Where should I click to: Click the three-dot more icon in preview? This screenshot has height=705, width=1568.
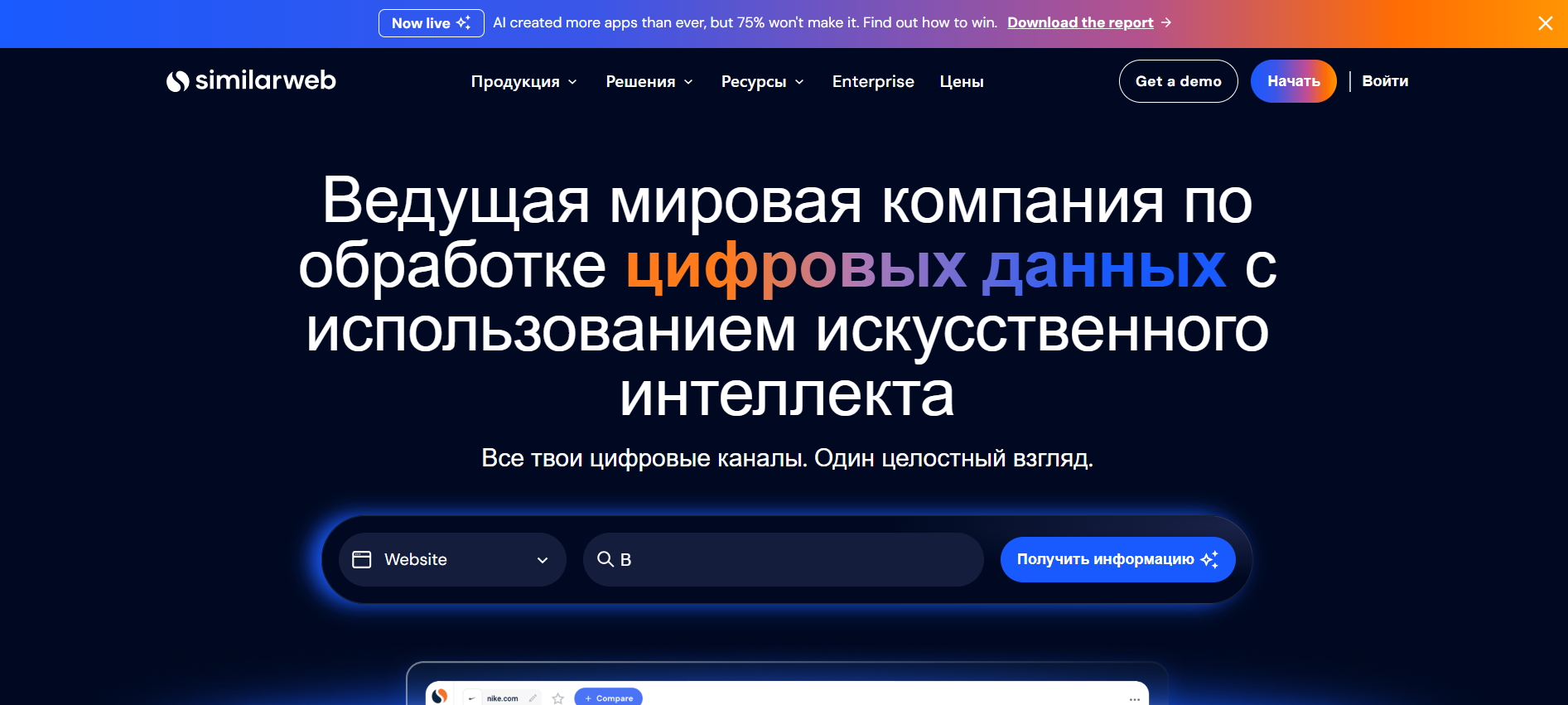(x=1135, y=699)
